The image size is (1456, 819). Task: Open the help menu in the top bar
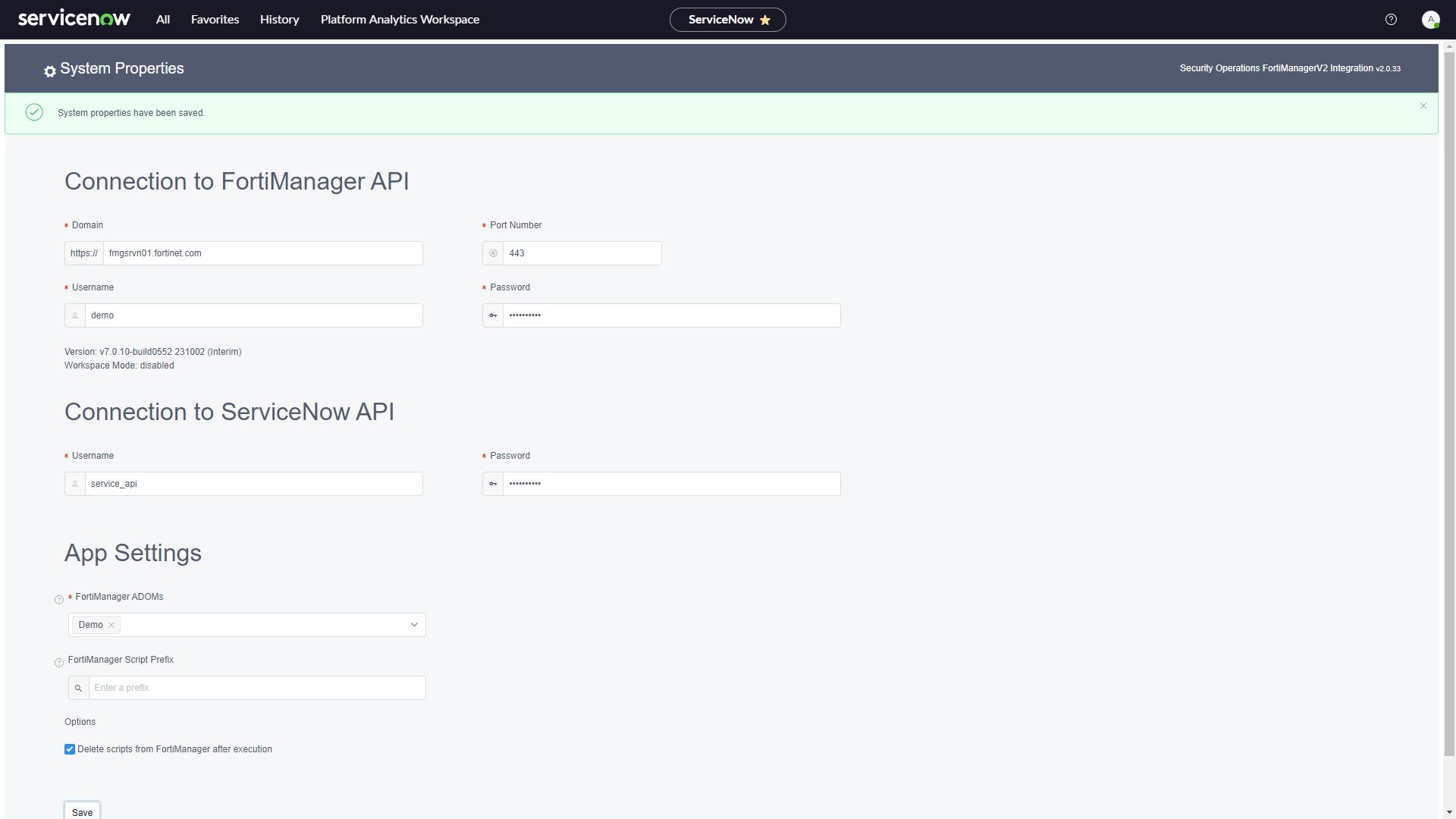tap(1391, 20)
